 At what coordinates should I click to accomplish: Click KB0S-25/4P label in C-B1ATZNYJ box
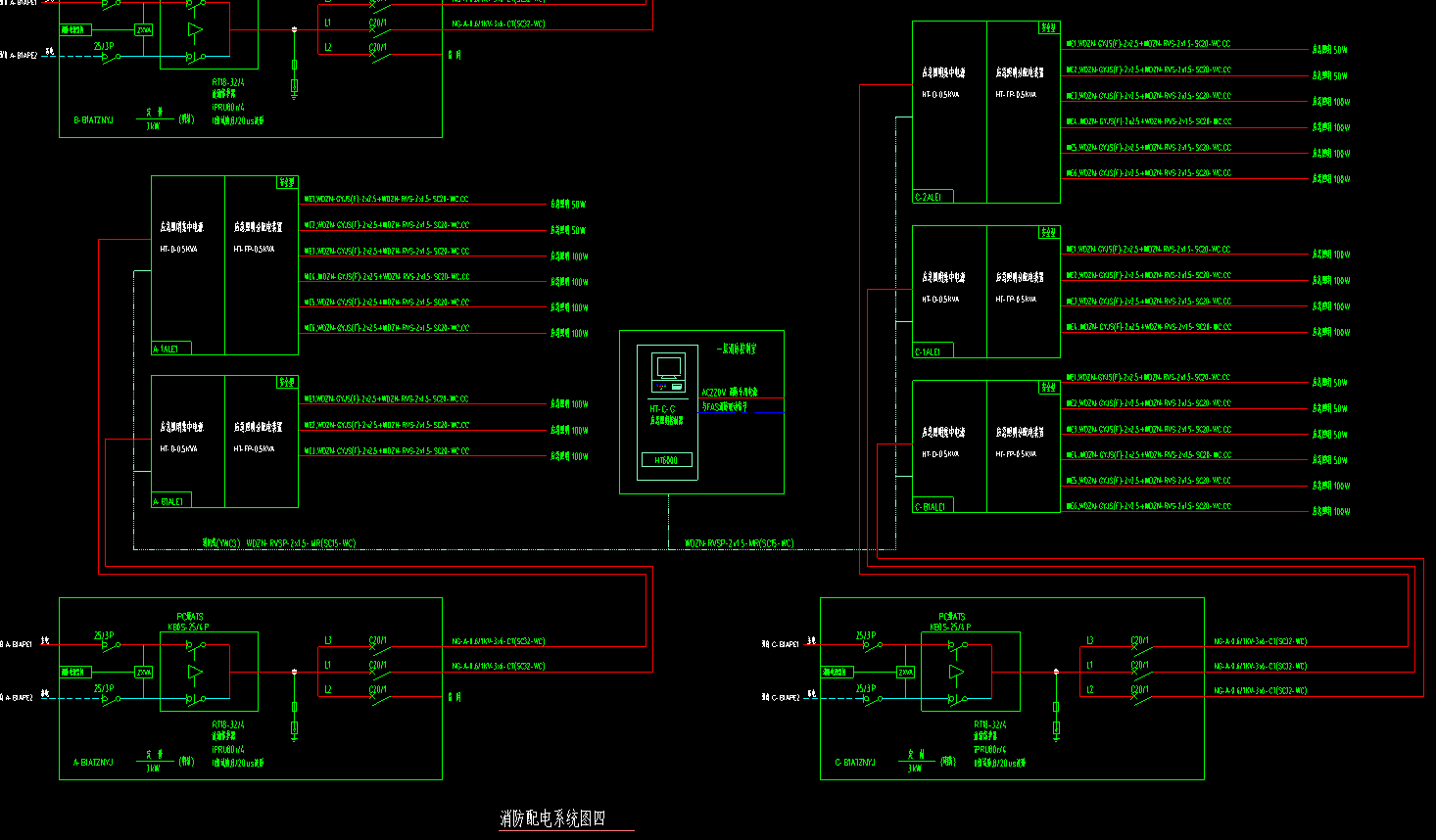pyautogui.click(x=950, y=627)
